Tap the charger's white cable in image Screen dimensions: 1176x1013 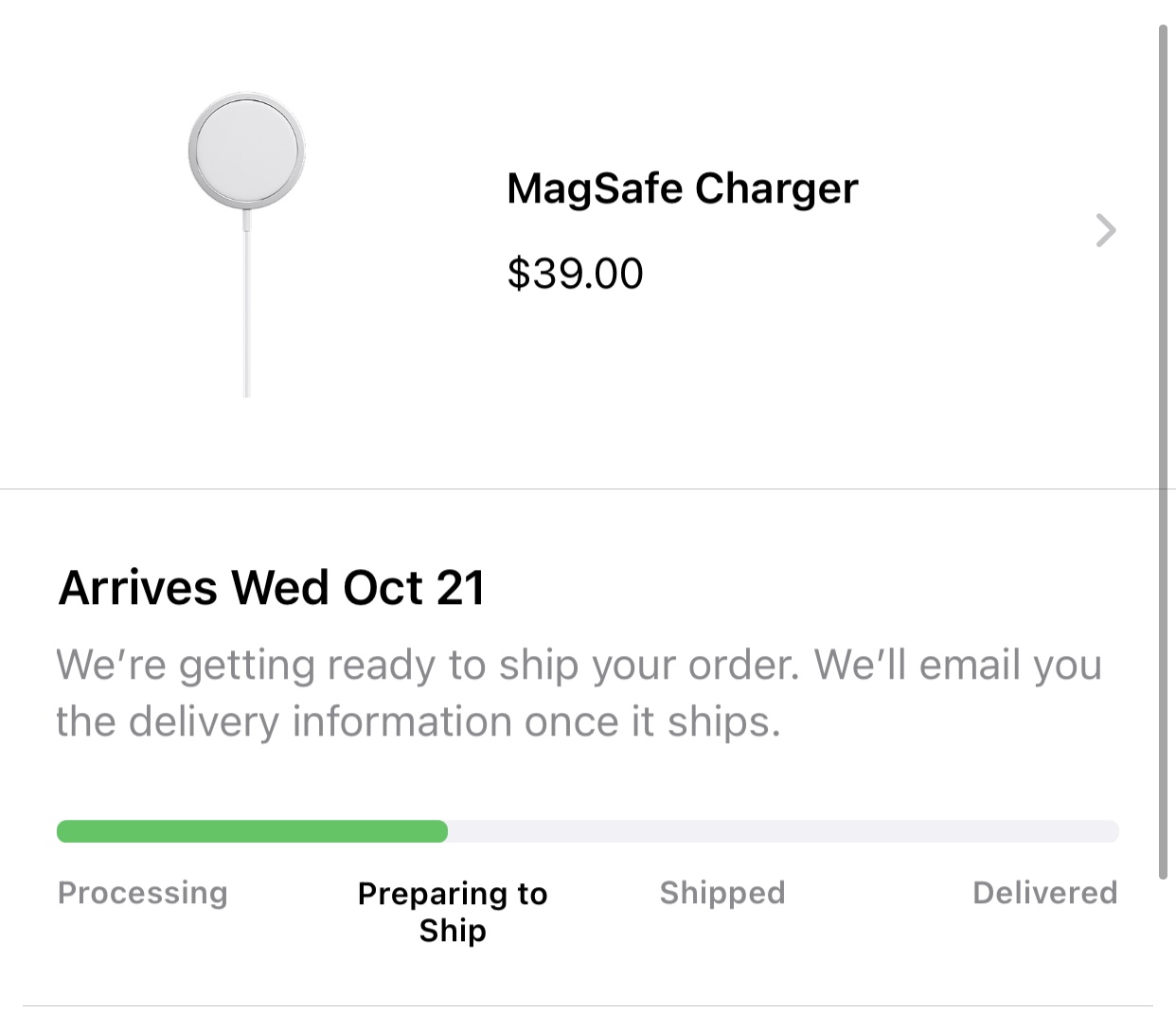pos(246,303)
